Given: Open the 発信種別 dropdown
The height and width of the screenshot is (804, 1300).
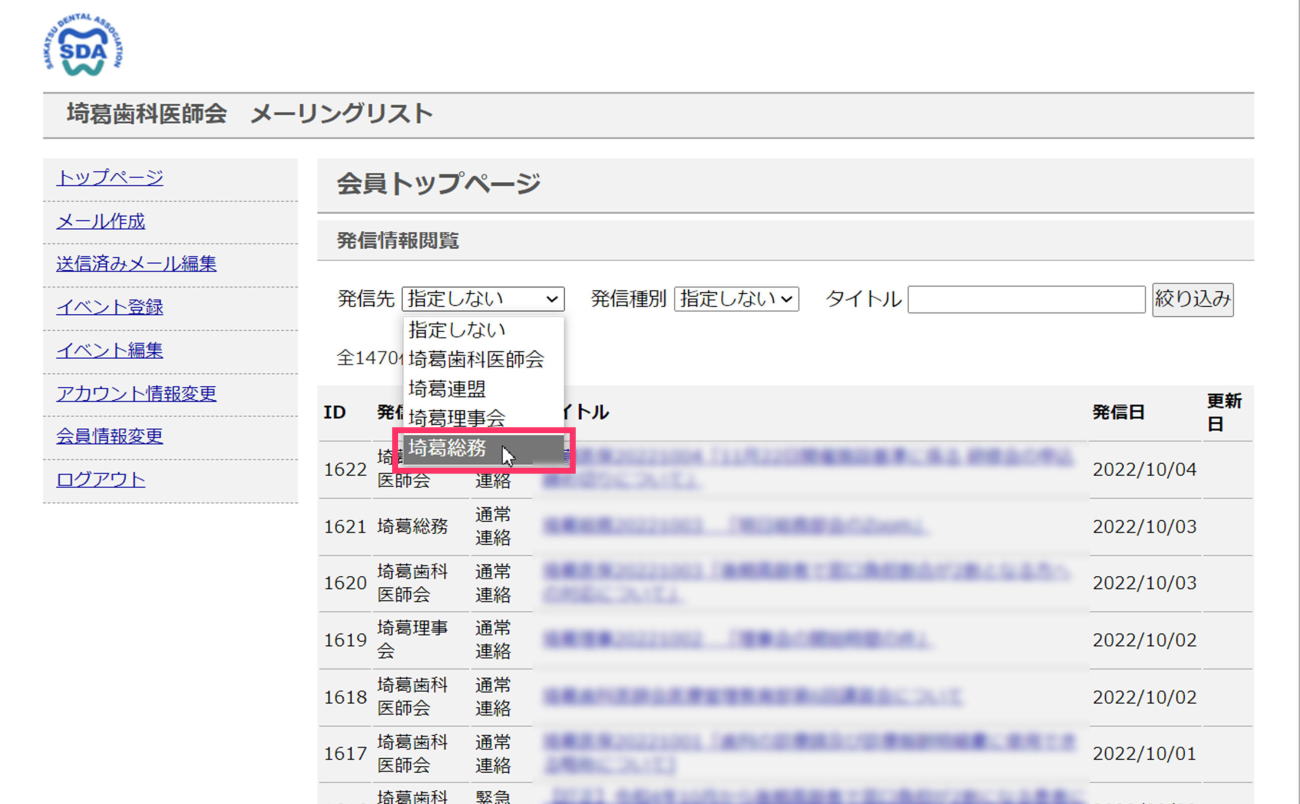Looking at the screenshot, I should [x=736, y=299].
